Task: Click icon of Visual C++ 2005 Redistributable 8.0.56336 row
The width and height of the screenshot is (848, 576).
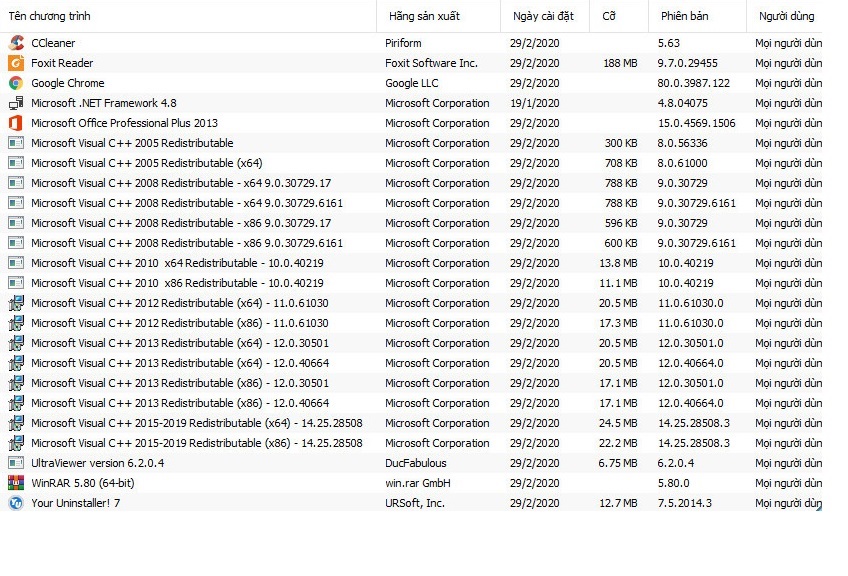Action: click(16, 143)
